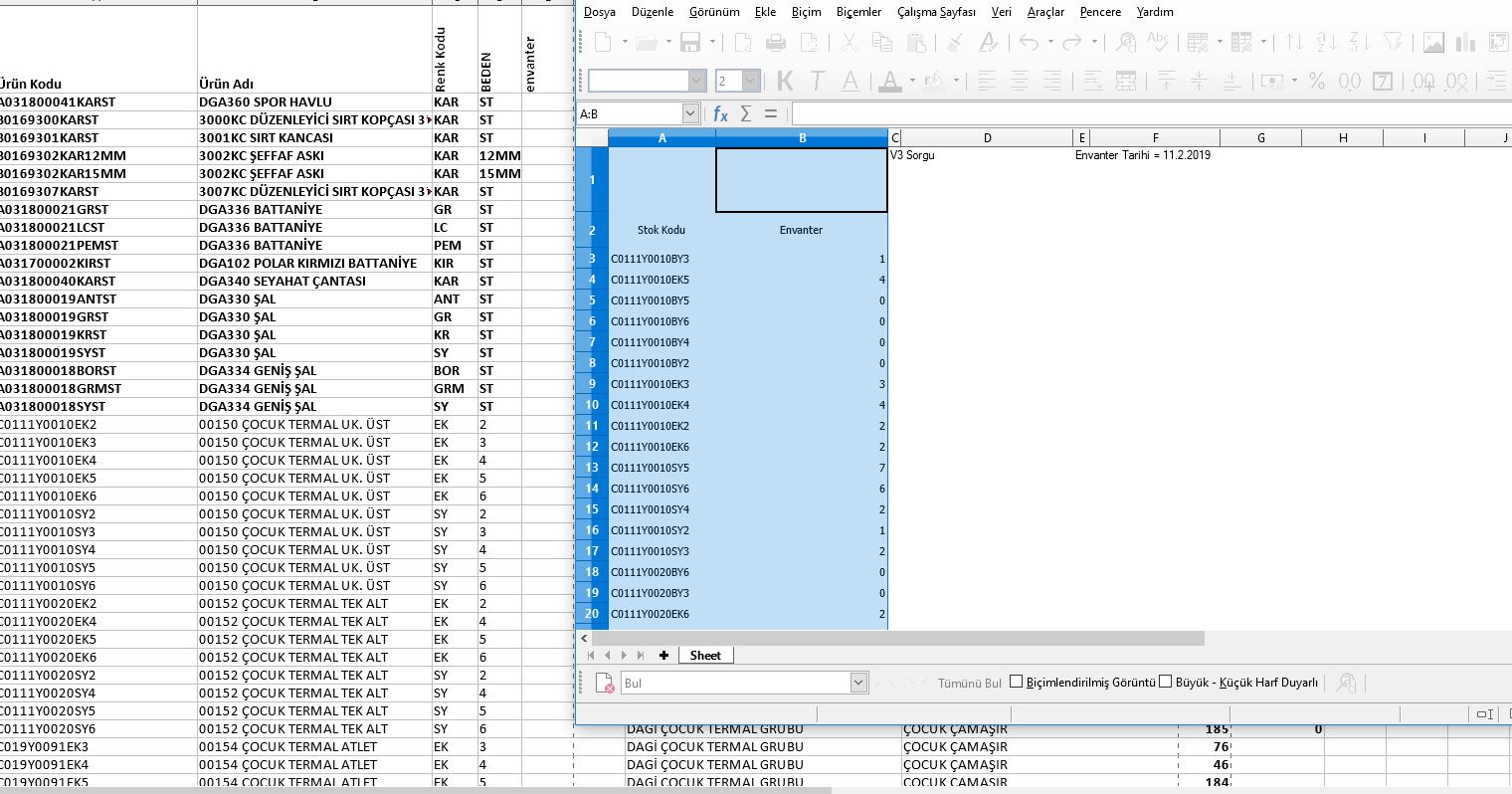Click the Align left icon

point(987,81)
